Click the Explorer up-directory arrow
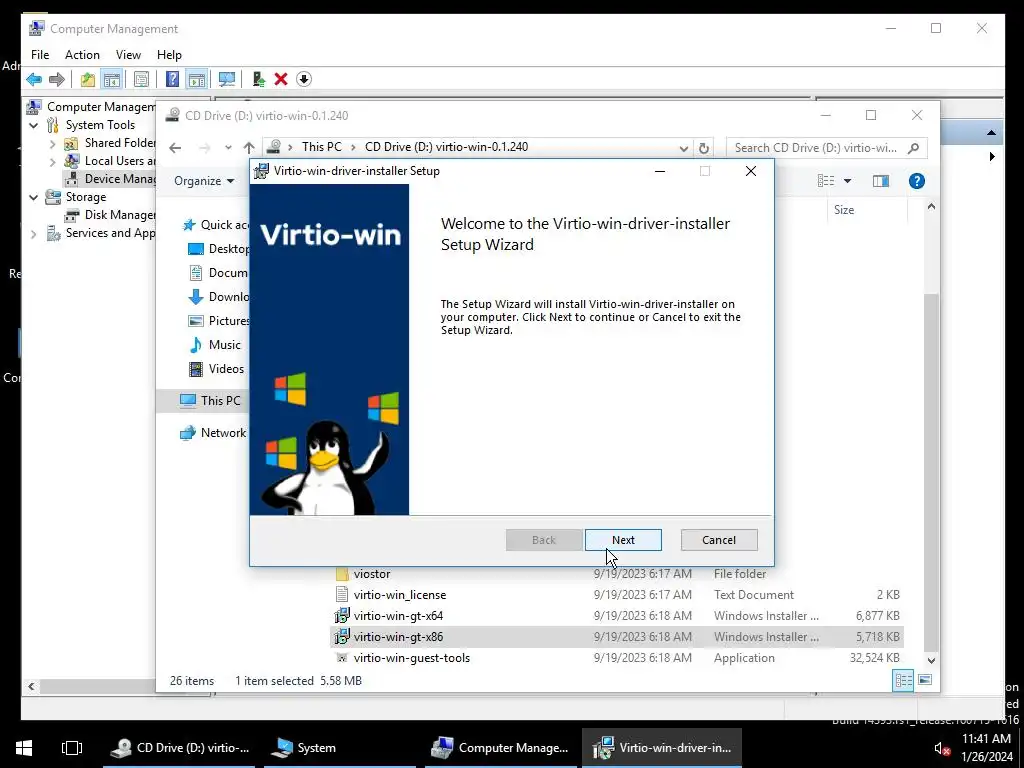The height and width of the screenshot is (768, 1024). point(249,148)
